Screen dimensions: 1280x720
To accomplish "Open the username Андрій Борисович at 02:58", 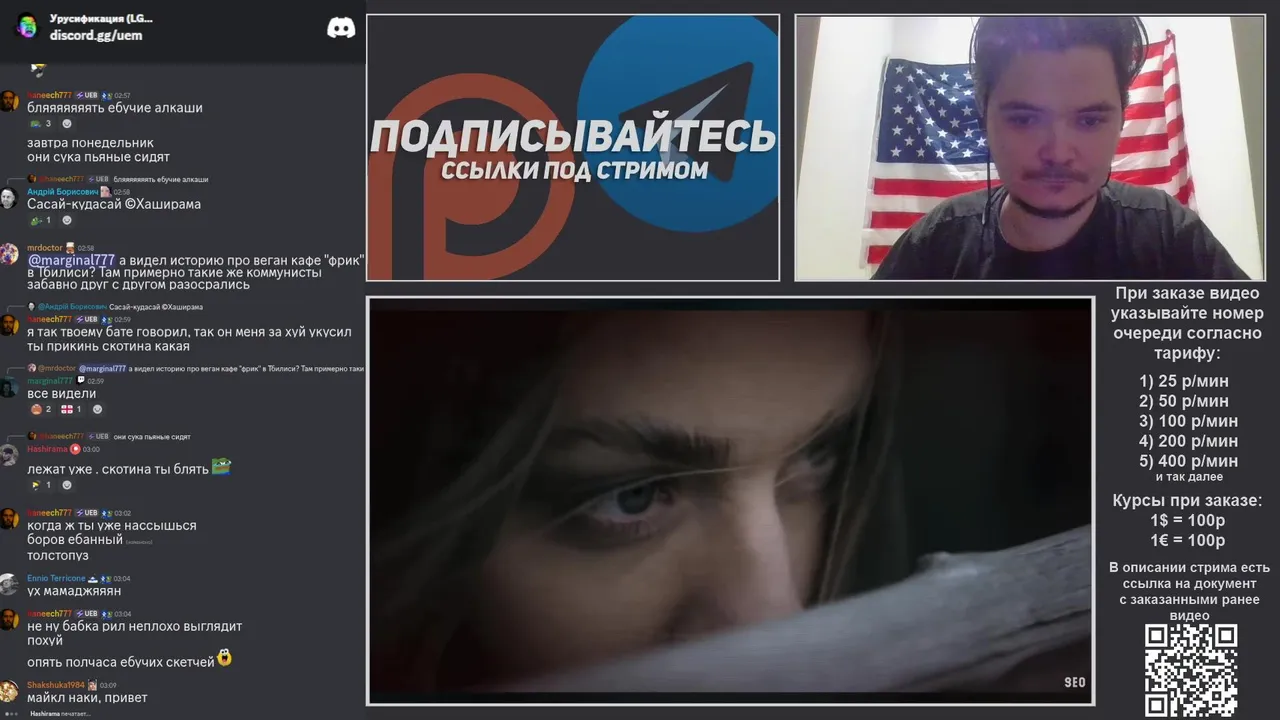I will tap(62, 191).
